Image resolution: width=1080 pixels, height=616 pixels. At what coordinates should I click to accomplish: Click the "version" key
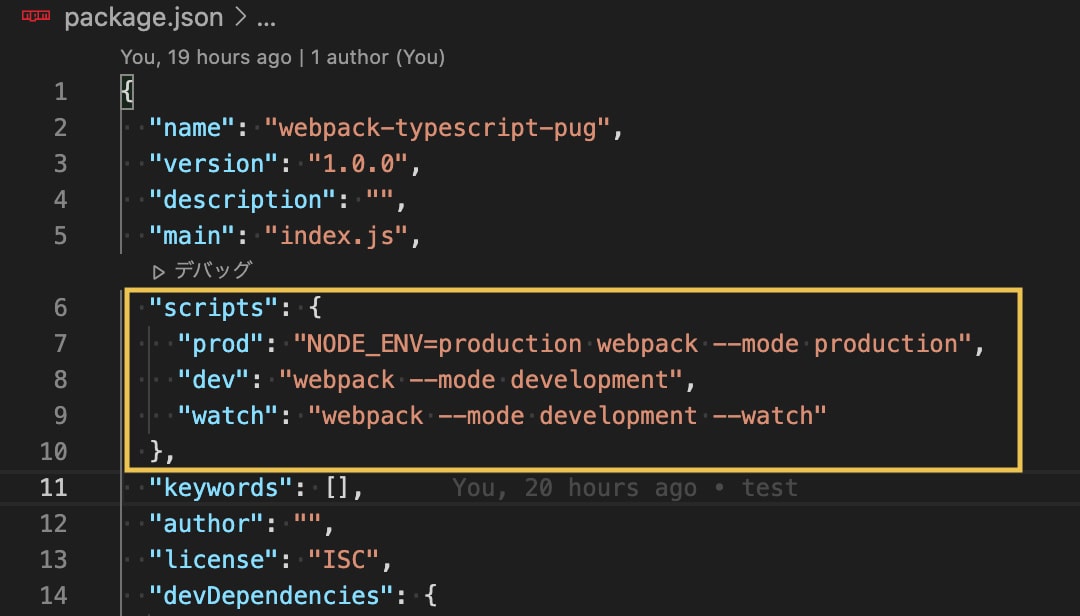[214, 164]
